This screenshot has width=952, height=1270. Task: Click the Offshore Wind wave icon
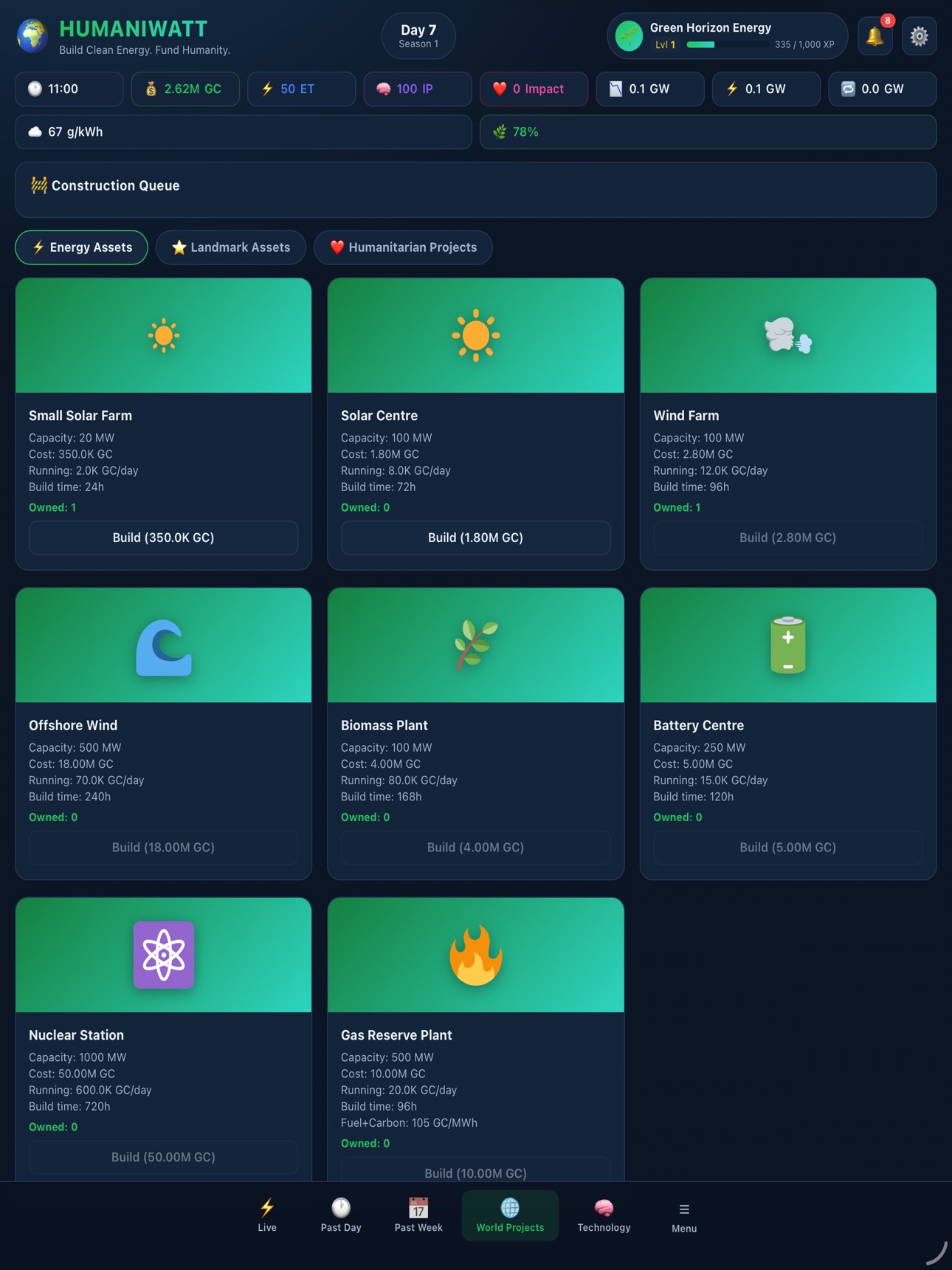coord(163,647)
